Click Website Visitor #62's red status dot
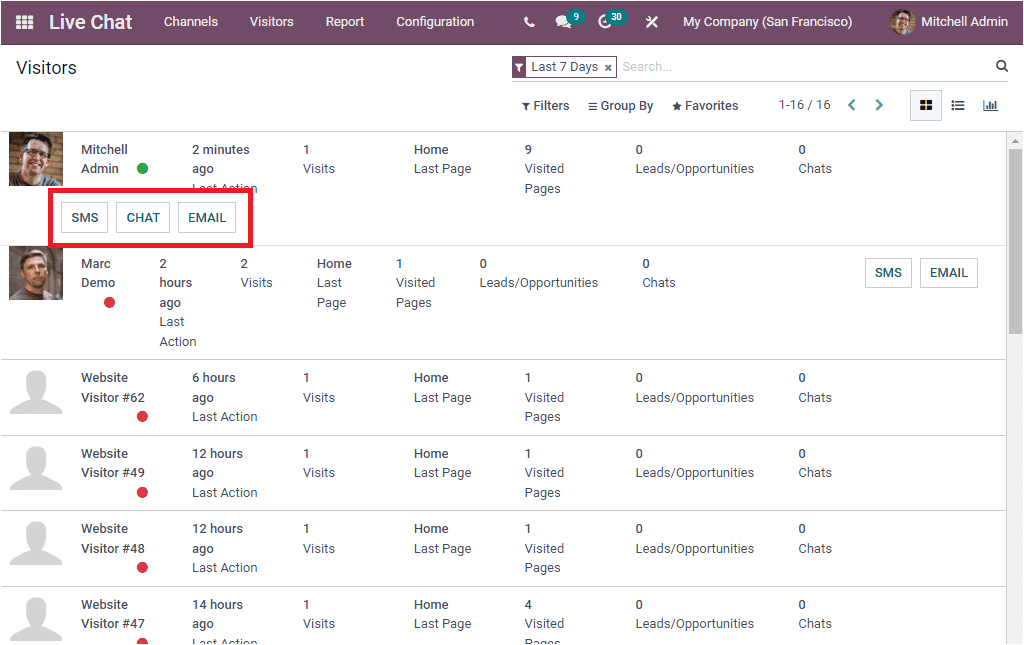The height and width of the screenshot is (645, 1024). click(x=142, y=416)
